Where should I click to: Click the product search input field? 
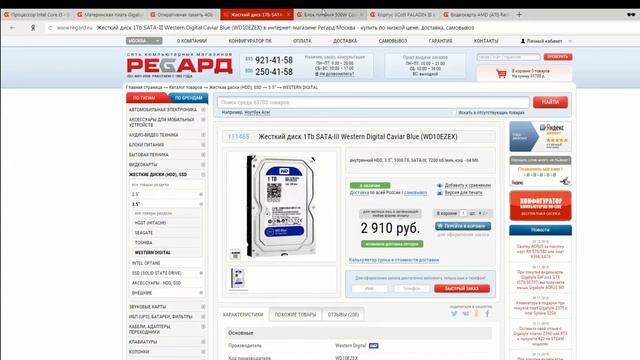373,102
